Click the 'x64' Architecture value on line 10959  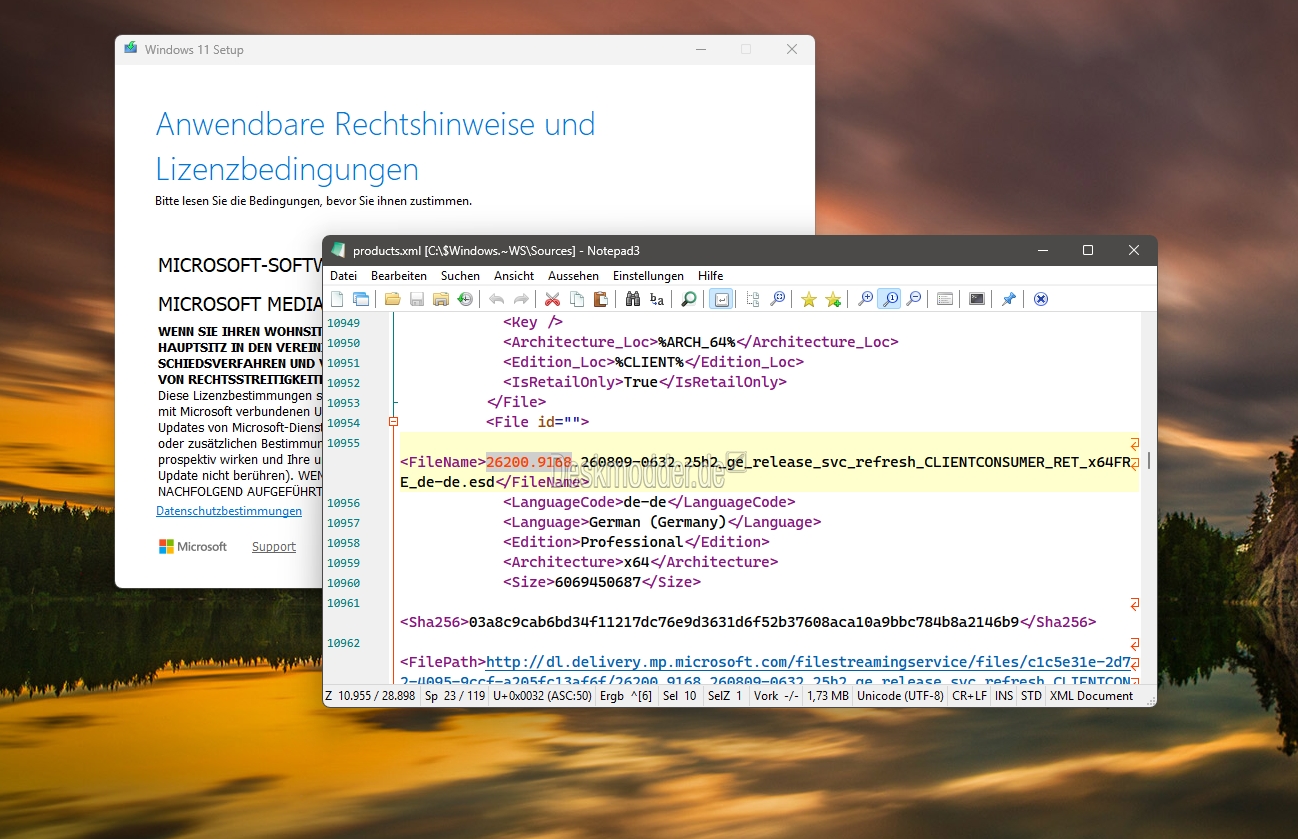pos(636,562)
